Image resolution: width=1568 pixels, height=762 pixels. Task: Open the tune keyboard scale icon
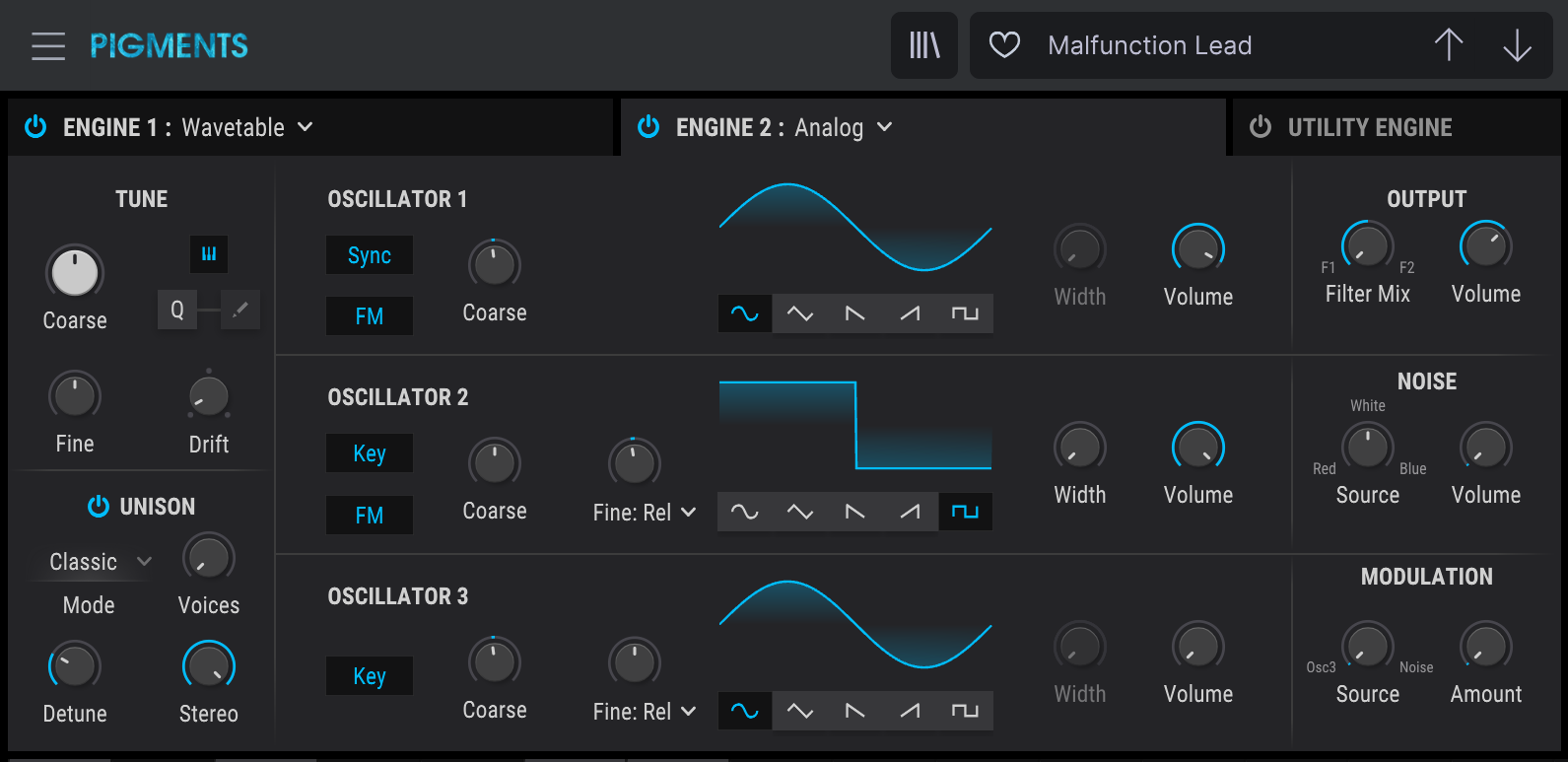click(209, 254)
